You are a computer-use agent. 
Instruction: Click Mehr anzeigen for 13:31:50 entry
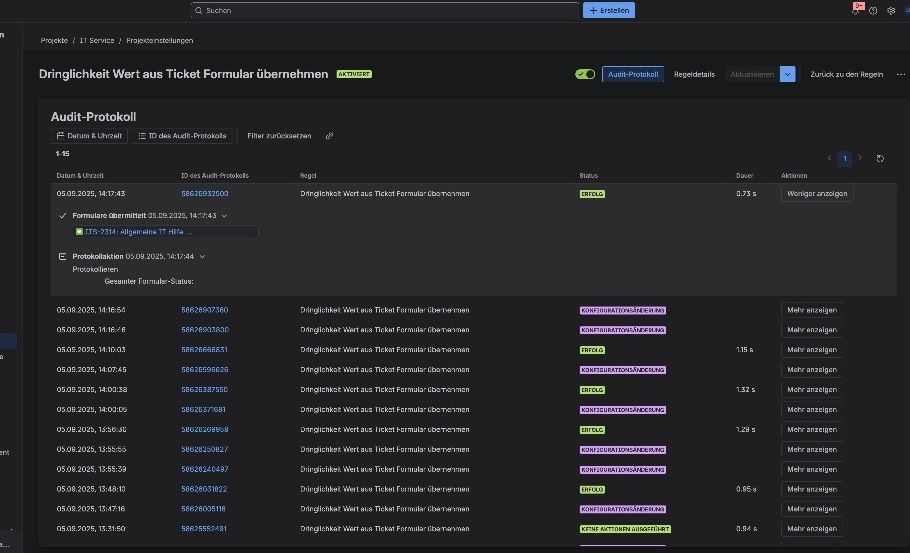(x=811, y=529)
